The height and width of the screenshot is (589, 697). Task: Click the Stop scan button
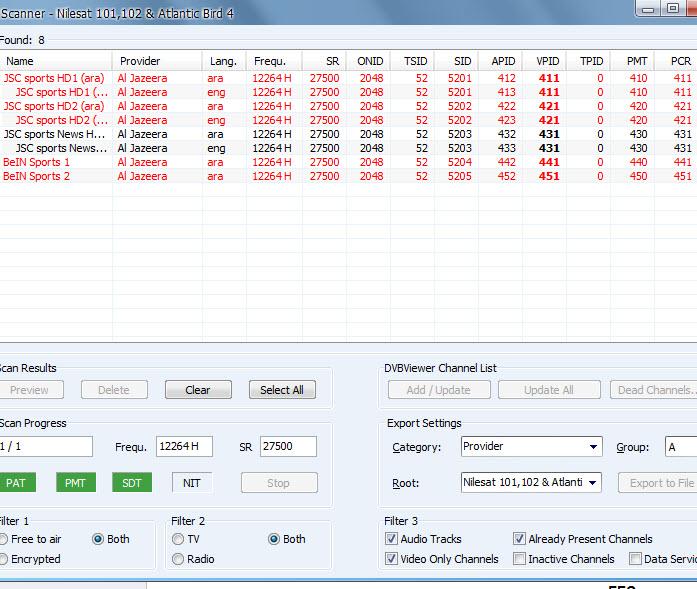coord(279,483)
